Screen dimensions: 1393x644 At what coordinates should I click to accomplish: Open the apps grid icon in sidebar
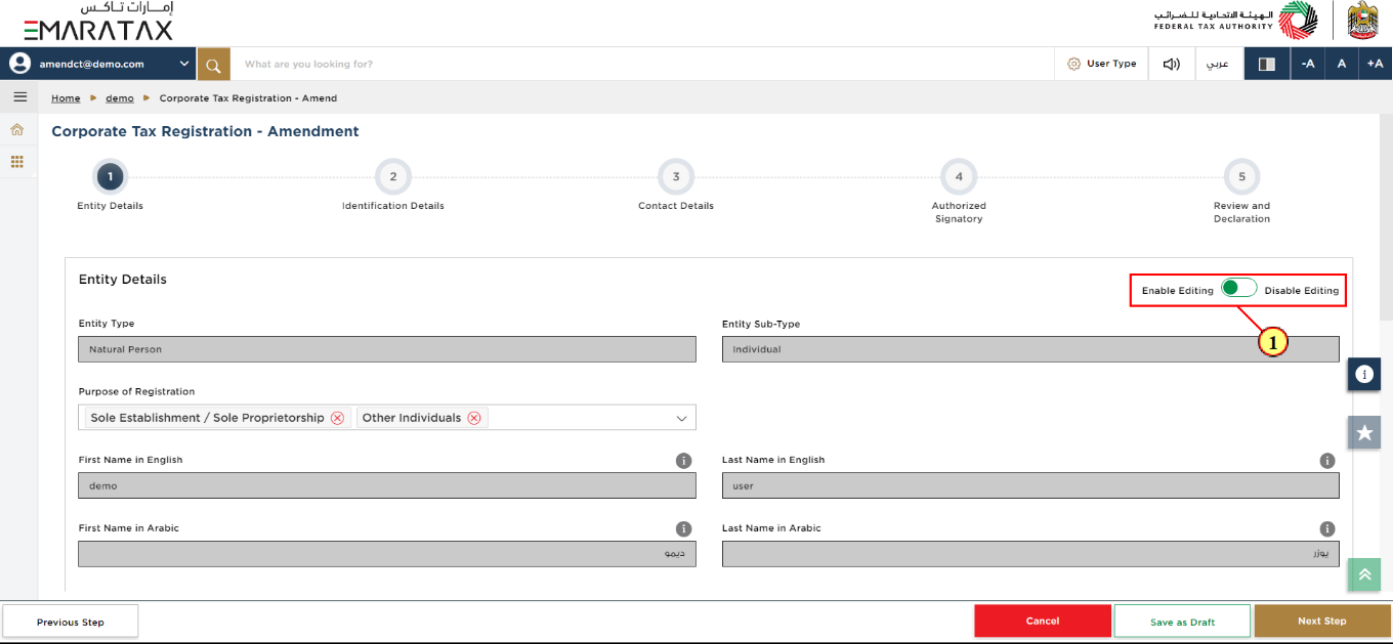point(17,161)
